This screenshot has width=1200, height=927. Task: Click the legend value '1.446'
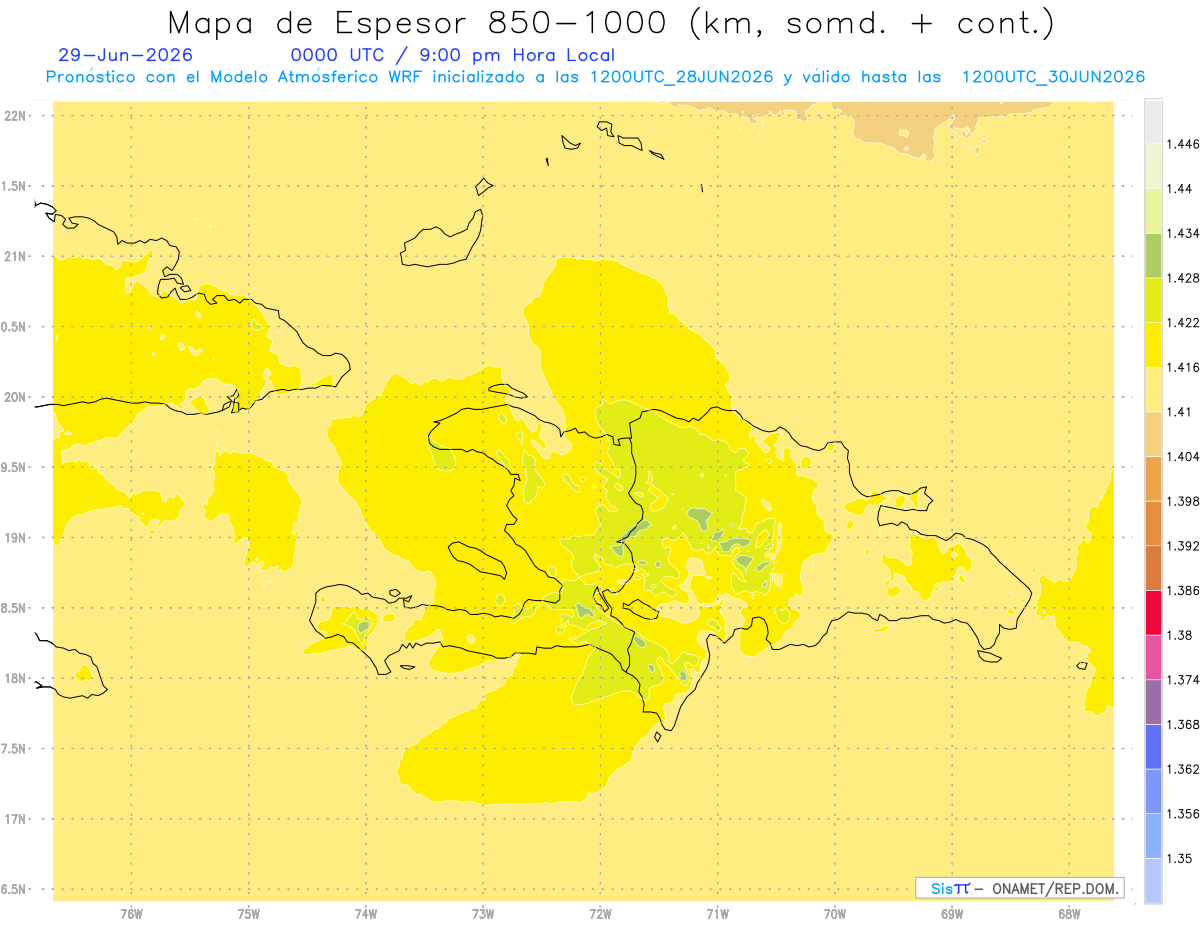click(x=1183, y=144)
